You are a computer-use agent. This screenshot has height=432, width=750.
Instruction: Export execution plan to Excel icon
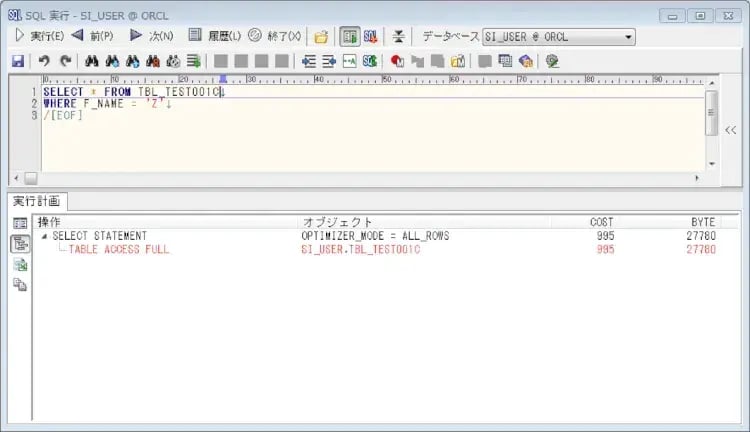tap(20, 265)
